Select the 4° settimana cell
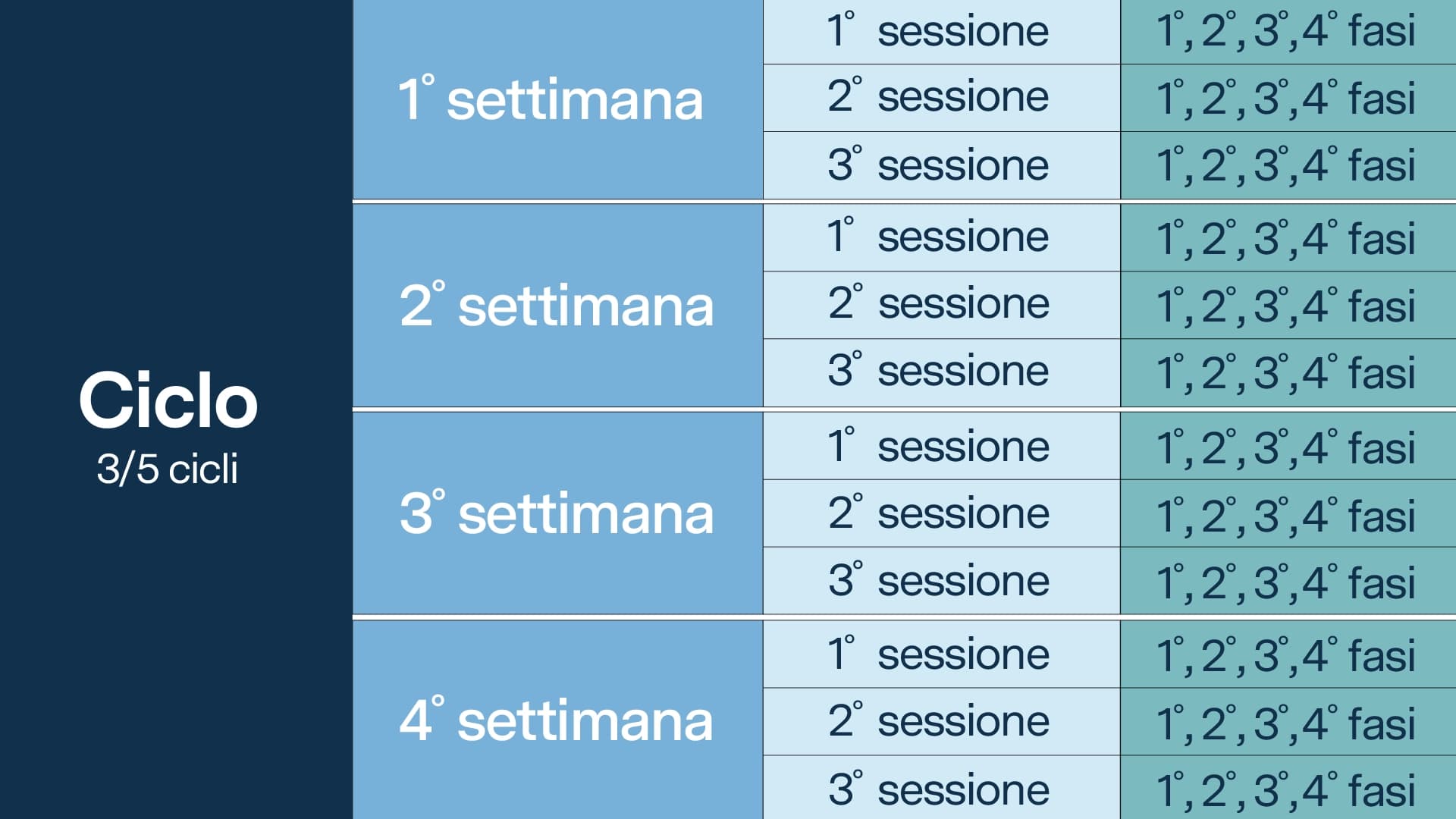This screenshot has width=1456, height=819. (x=557, y=720)
